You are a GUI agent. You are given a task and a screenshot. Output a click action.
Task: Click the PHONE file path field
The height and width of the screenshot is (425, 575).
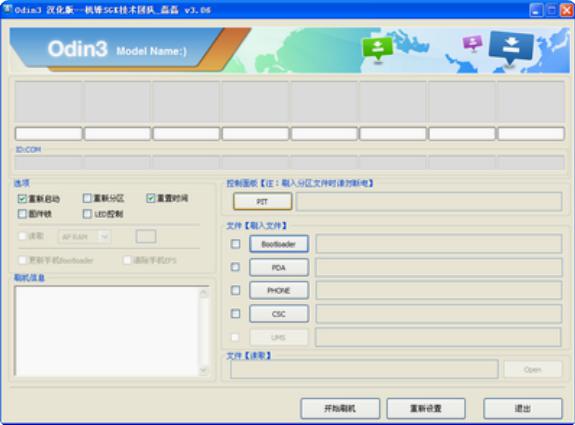tap(439, 290)
